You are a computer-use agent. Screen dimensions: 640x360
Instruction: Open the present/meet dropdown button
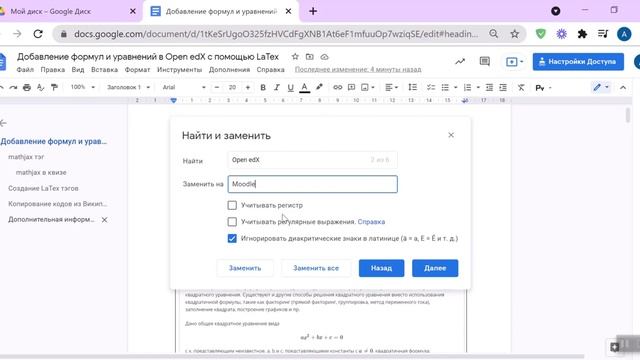(x=514, y=62)
